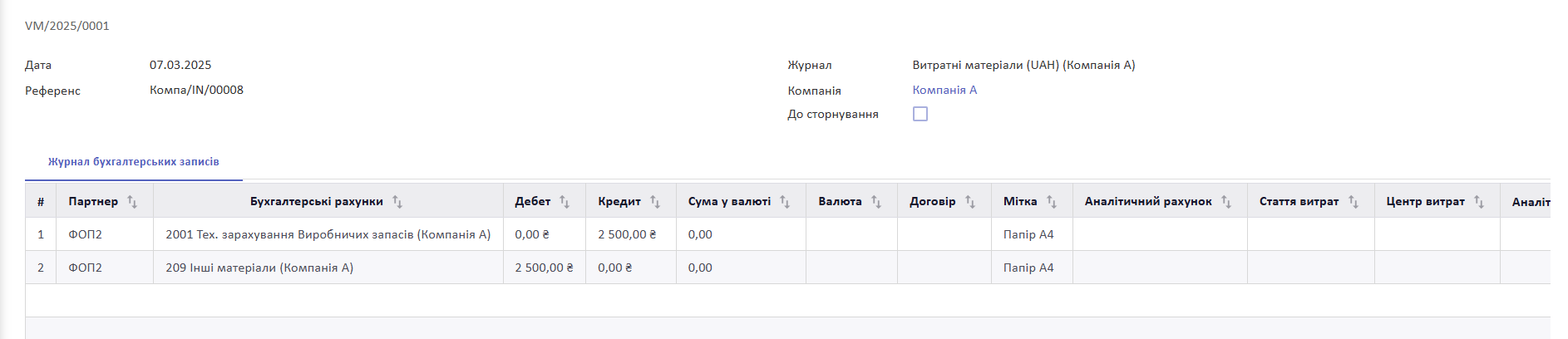Toggle sort icon beside Кредит header
Viewport: 1568px width, 339px height.
coord(655,202)
